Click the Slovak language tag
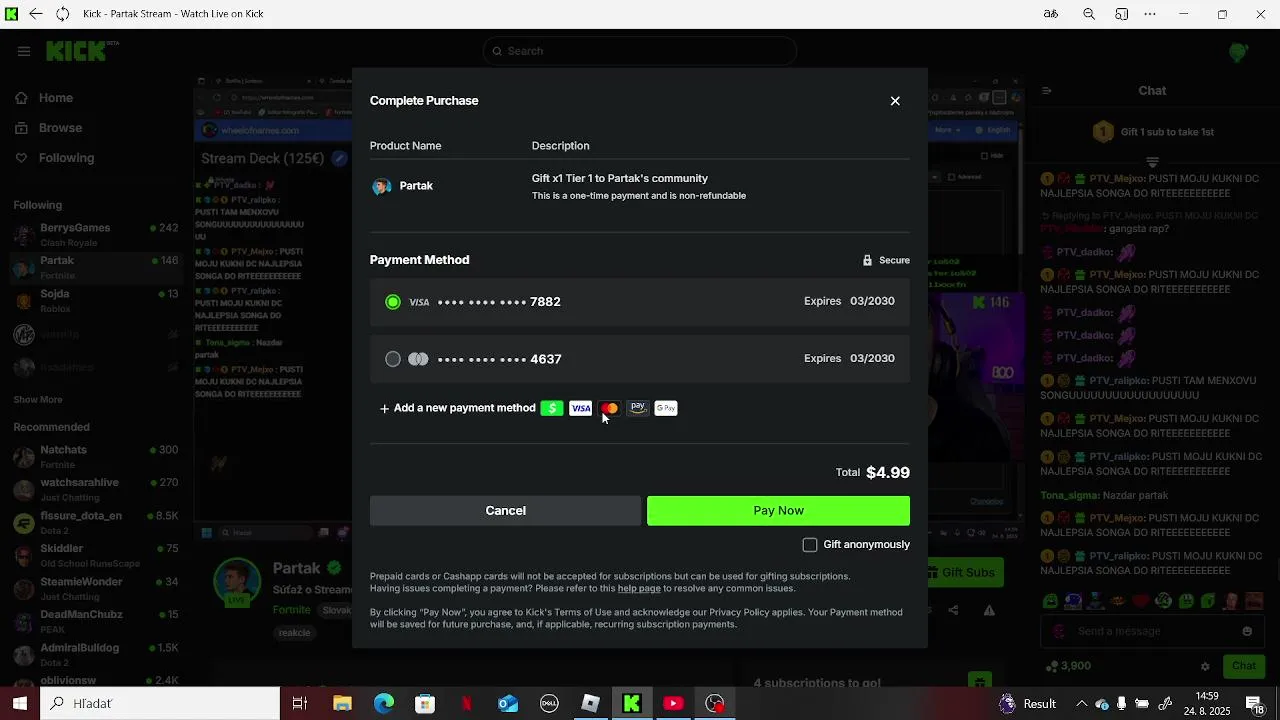This screenshot has width=1280, height=720. pyautogui.click(x=336, y=610)
